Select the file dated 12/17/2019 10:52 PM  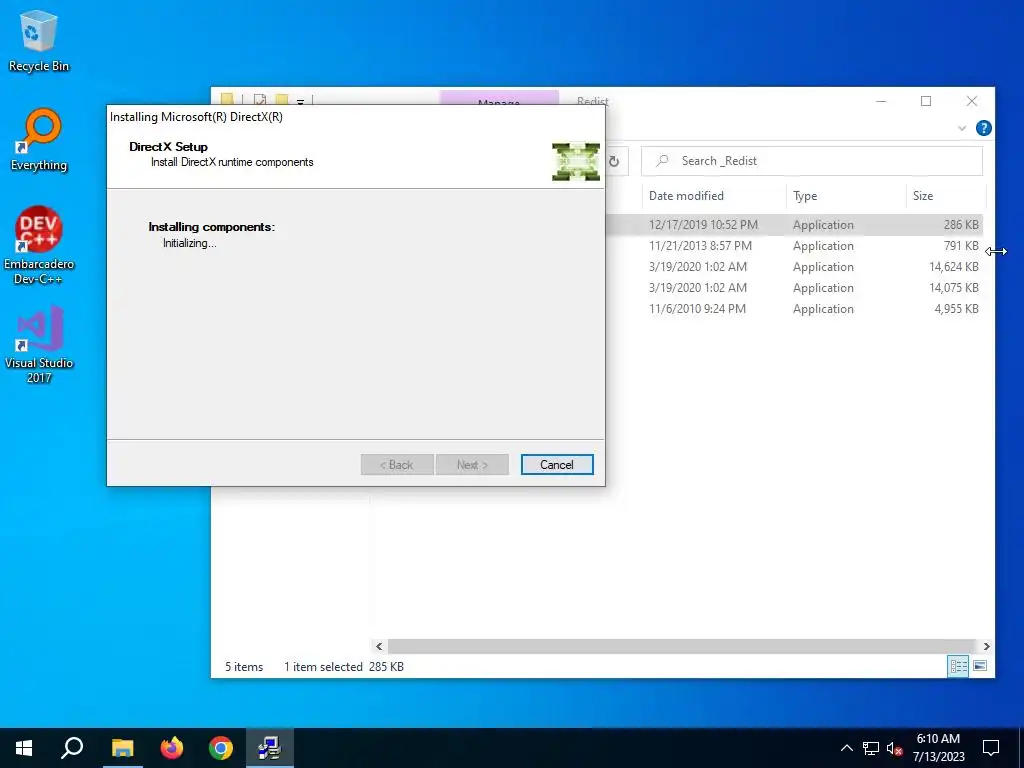793,225
